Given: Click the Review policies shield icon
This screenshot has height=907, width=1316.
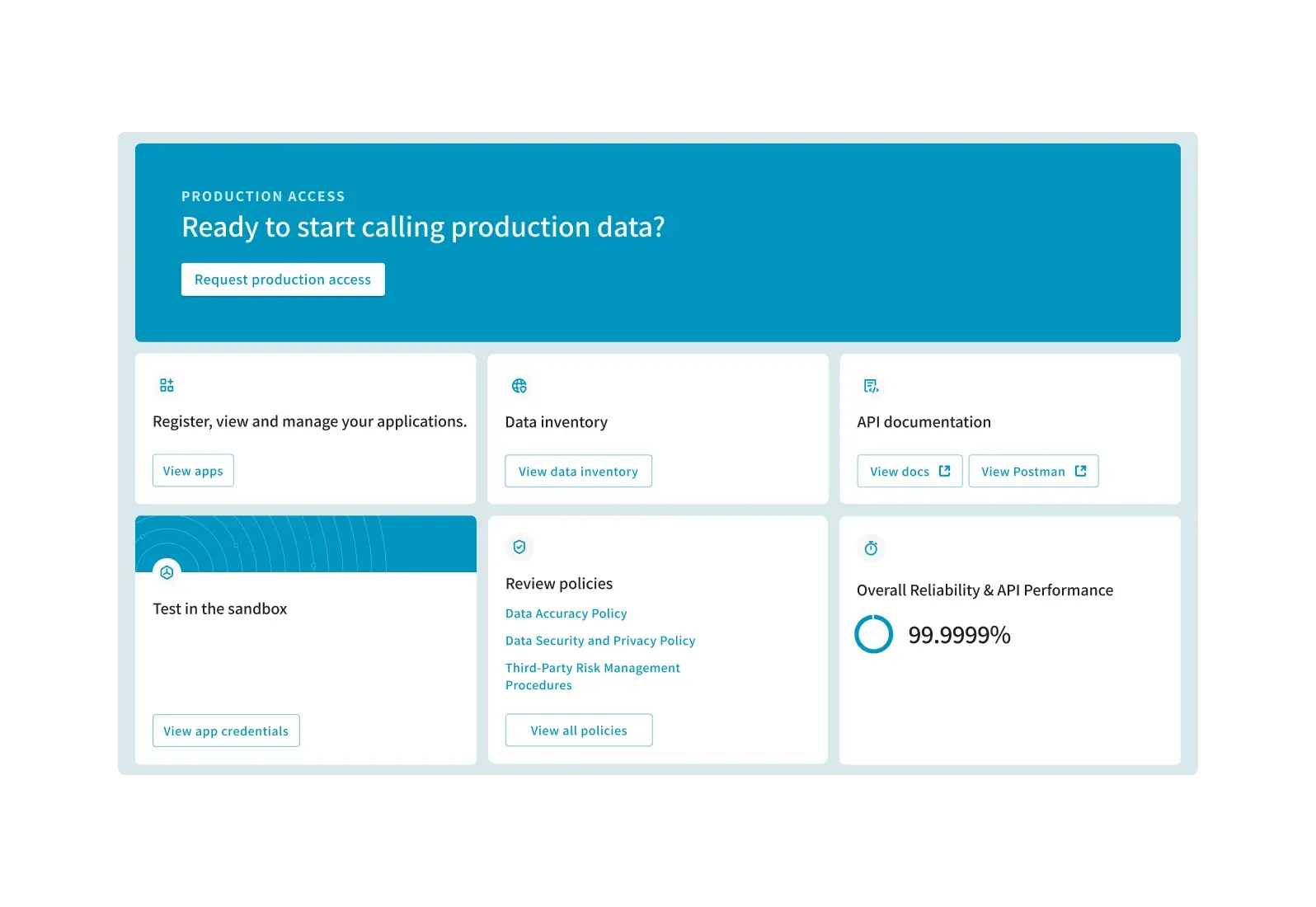Looking at the screenshot, I should (519, 547).
